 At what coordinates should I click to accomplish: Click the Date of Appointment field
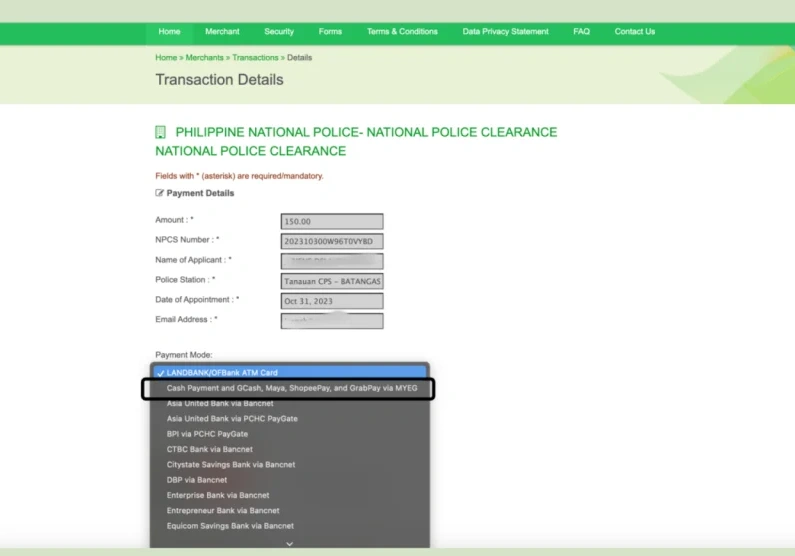coord(332,301)
